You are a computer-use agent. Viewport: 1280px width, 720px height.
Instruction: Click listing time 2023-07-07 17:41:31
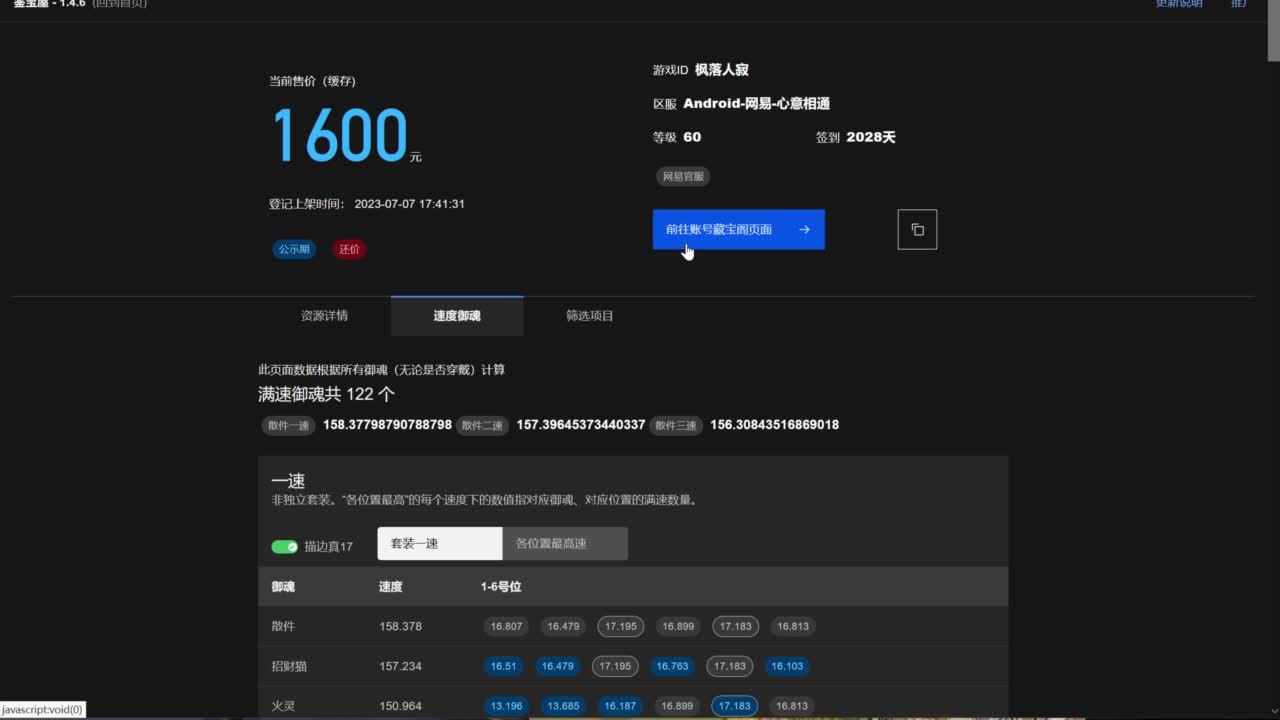pyautogui.click(x=409, y=204)
